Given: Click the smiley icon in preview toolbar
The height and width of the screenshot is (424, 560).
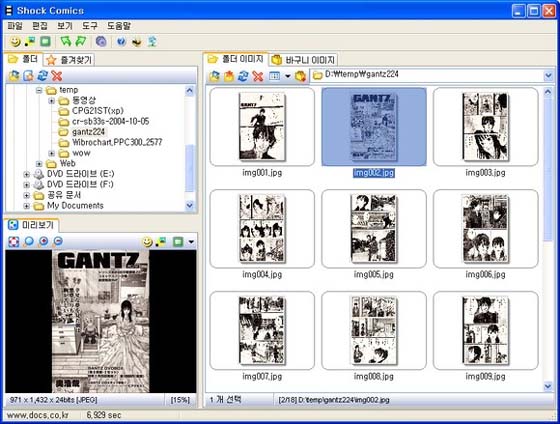Looking at the screenshot, I should pyautogui.click(x=147, y=242).
